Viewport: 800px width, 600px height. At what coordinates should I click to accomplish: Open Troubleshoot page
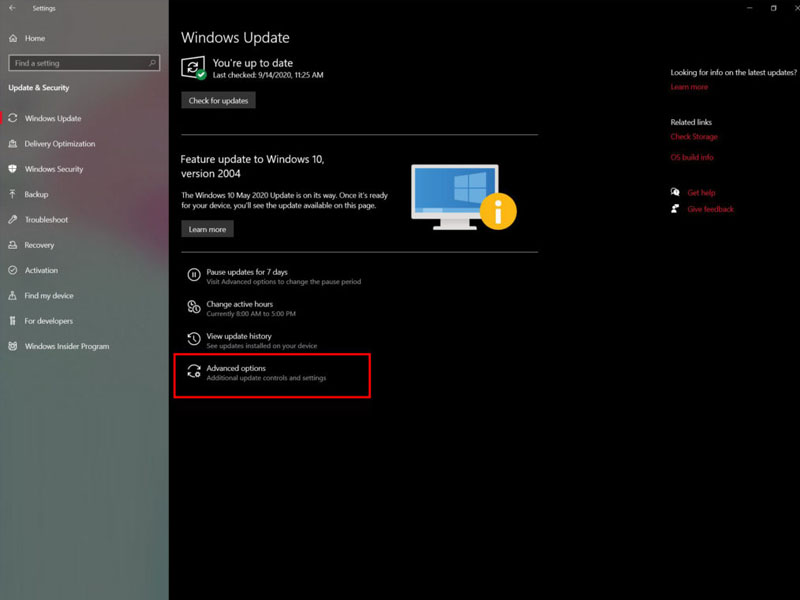[x=46, y=220]
